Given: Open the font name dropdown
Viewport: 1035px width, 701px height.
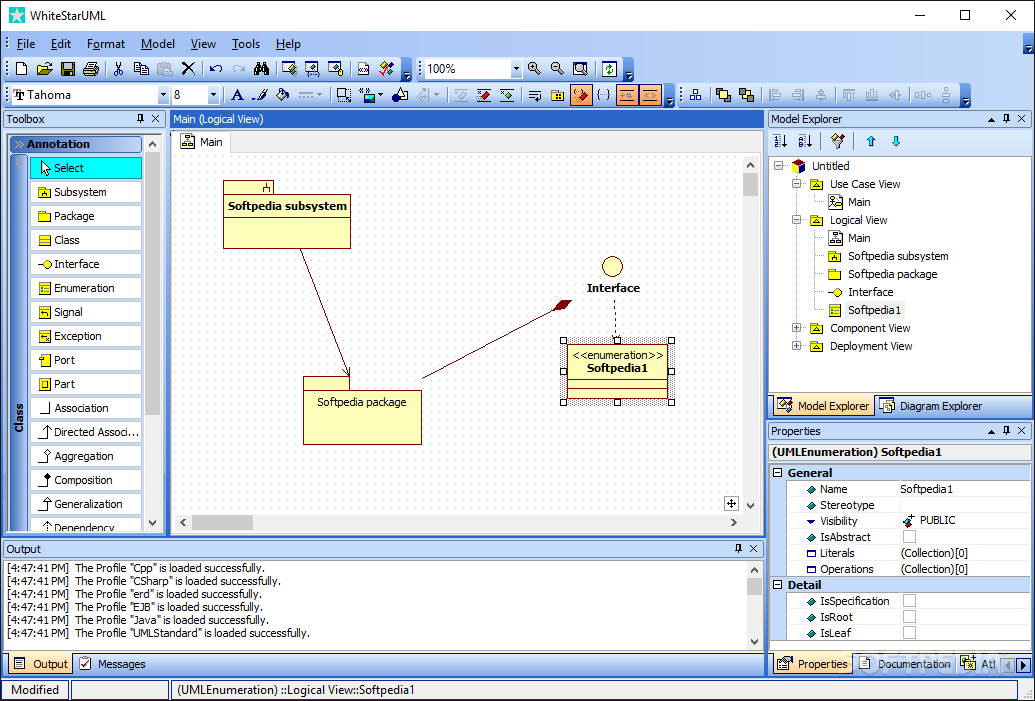Looking at the screenshot, I should pos(163,95).
